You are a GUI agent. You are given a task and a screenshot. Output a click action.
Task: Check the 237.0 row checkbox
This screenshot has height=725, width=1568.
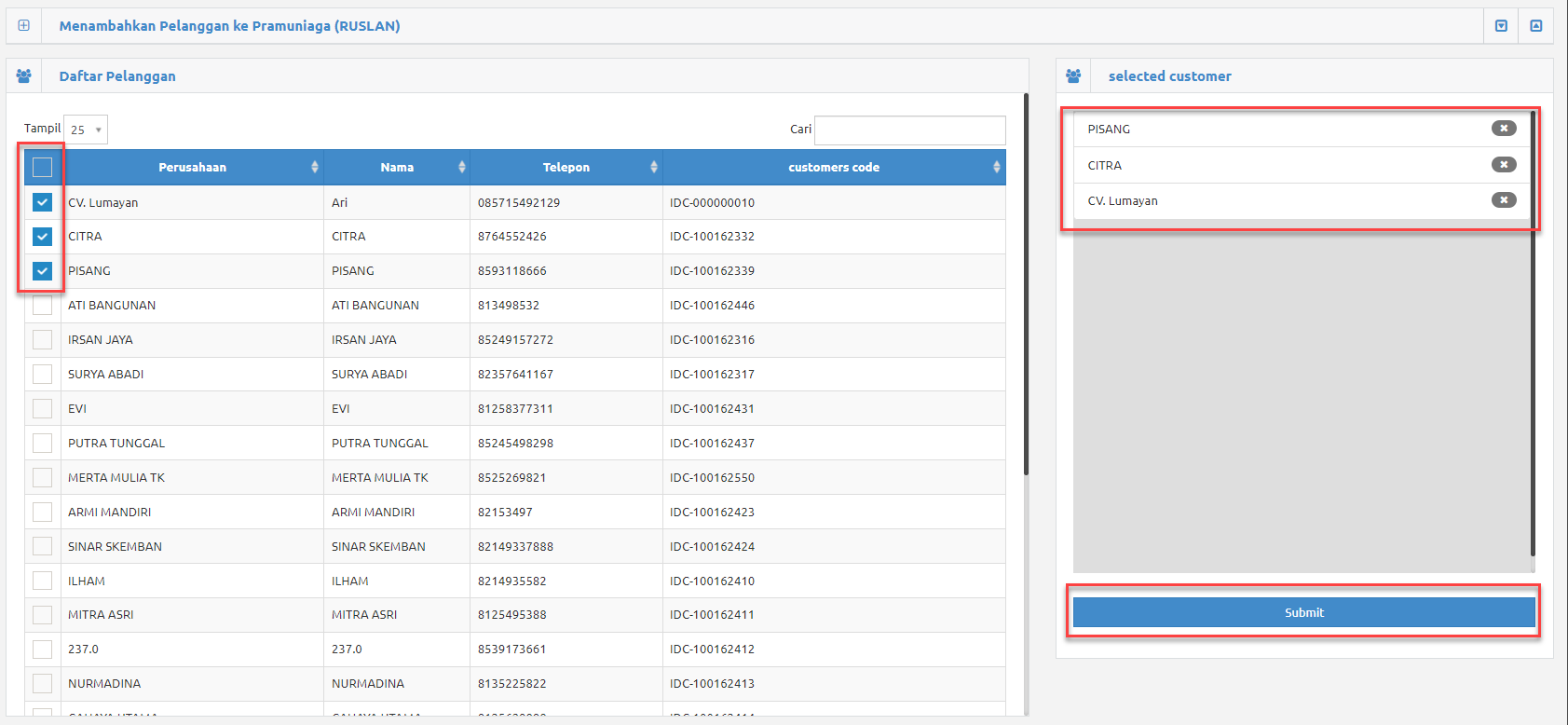[42, 650]
